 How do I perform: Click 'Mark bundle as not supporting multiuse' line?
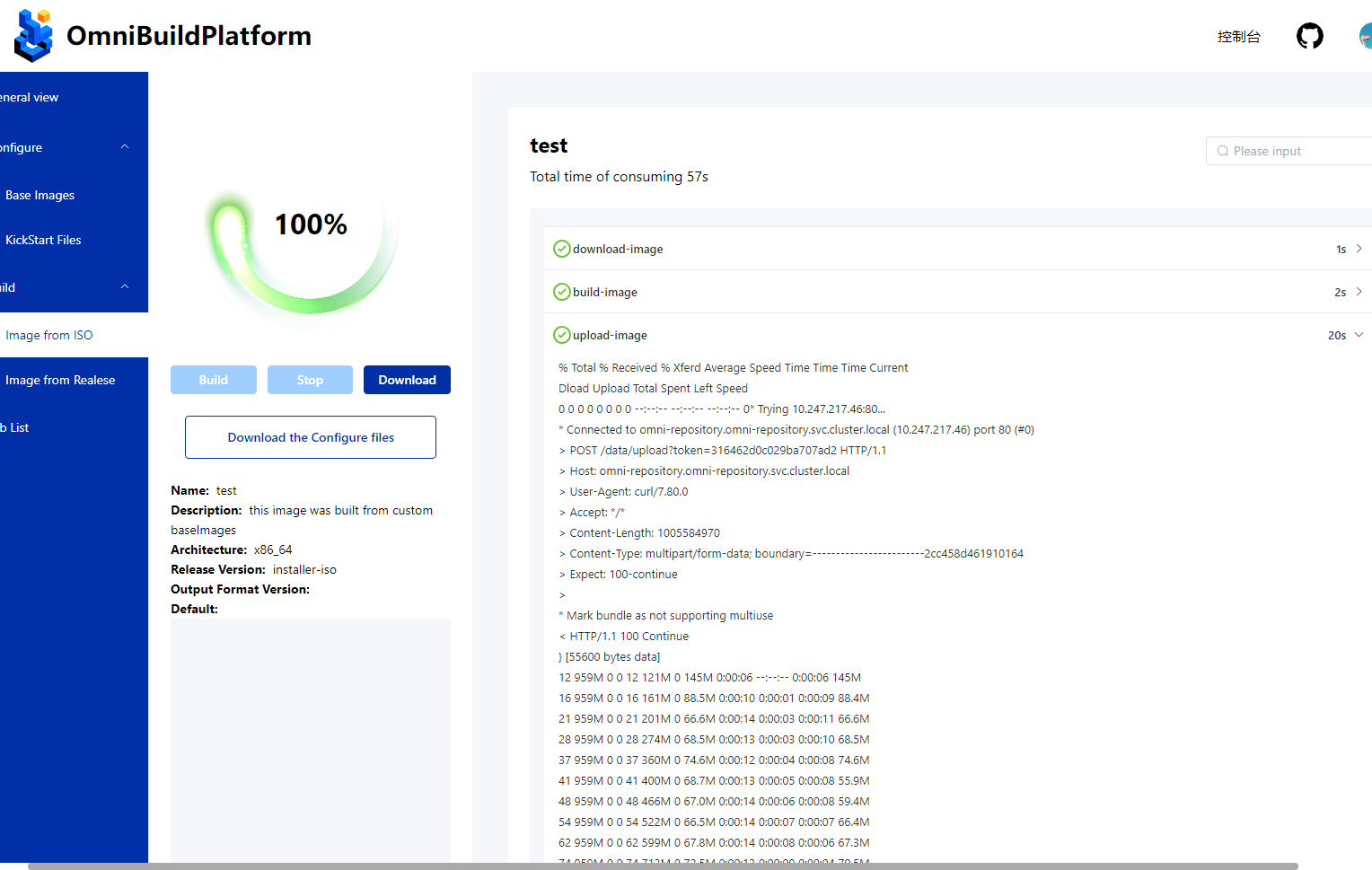coord(665,616)
